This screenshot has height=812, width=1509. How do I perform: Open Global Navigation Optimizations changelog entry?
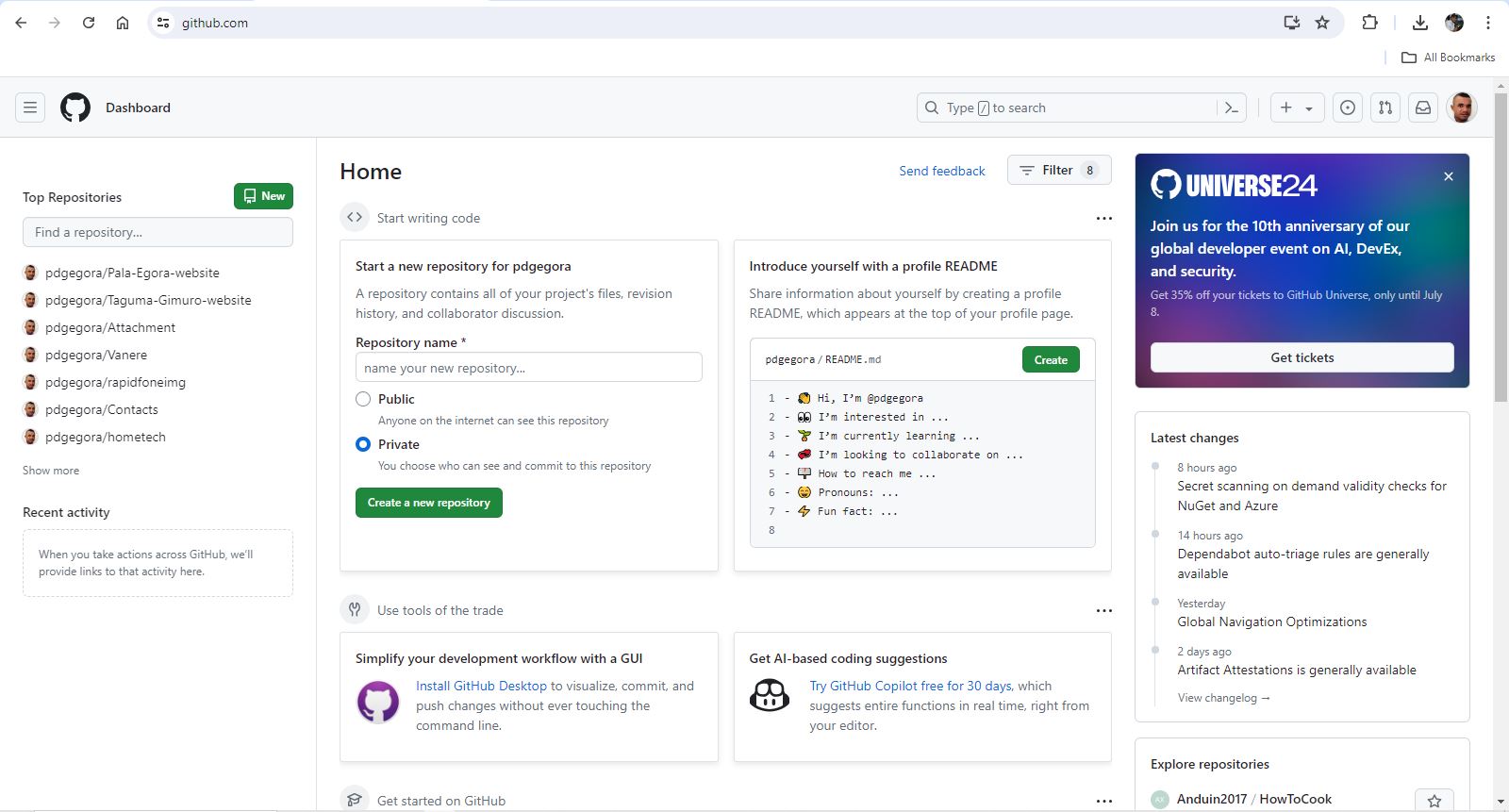click(1271, 621)
